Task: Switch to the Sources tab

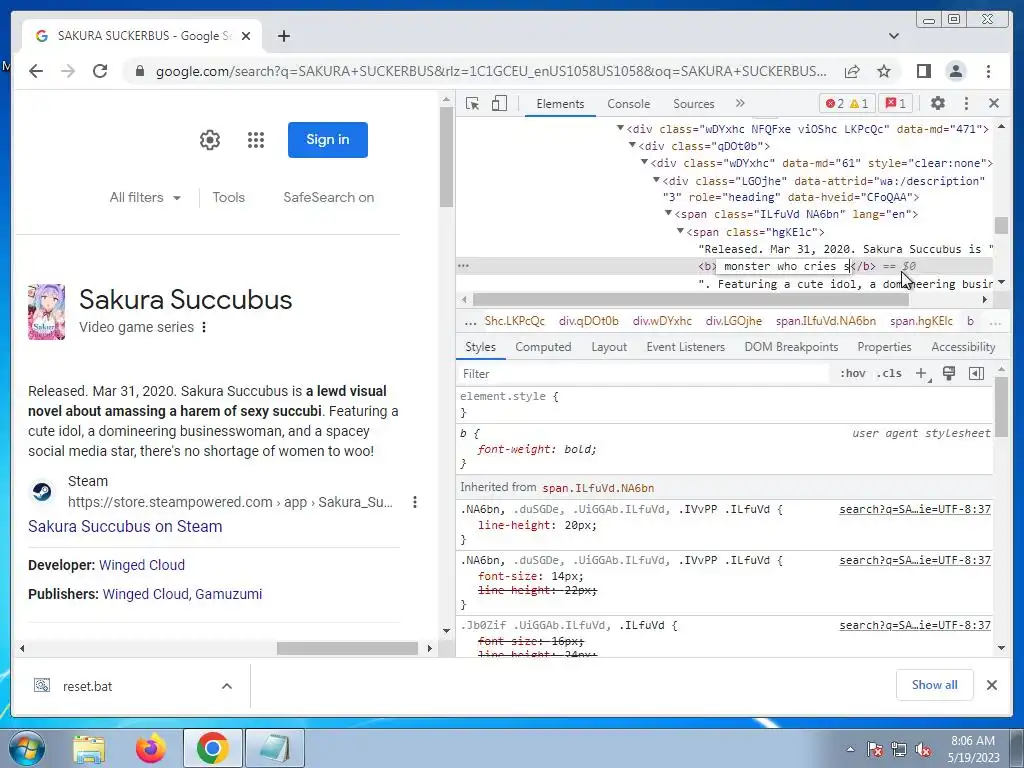Action: pos(694,104)
